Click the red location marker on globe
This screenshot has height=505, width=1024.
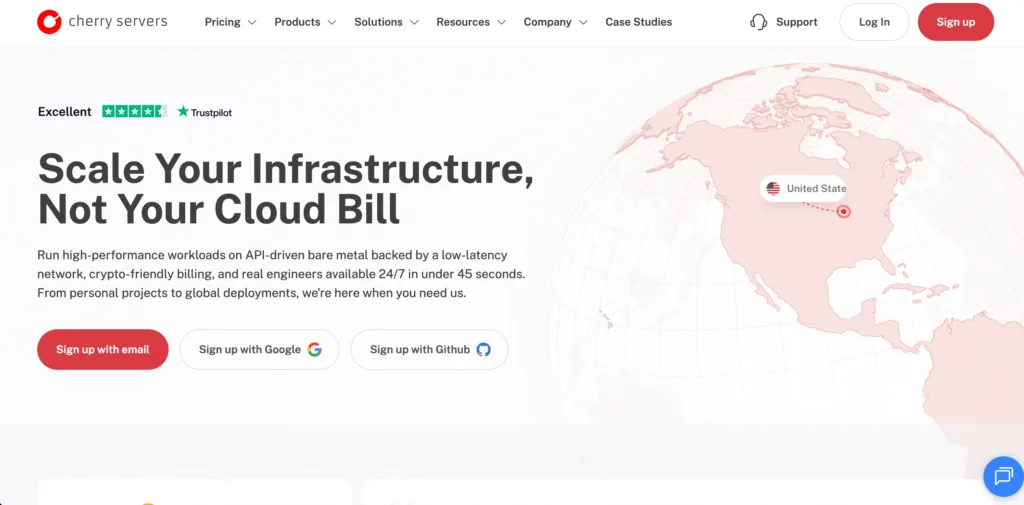point(843,211)
